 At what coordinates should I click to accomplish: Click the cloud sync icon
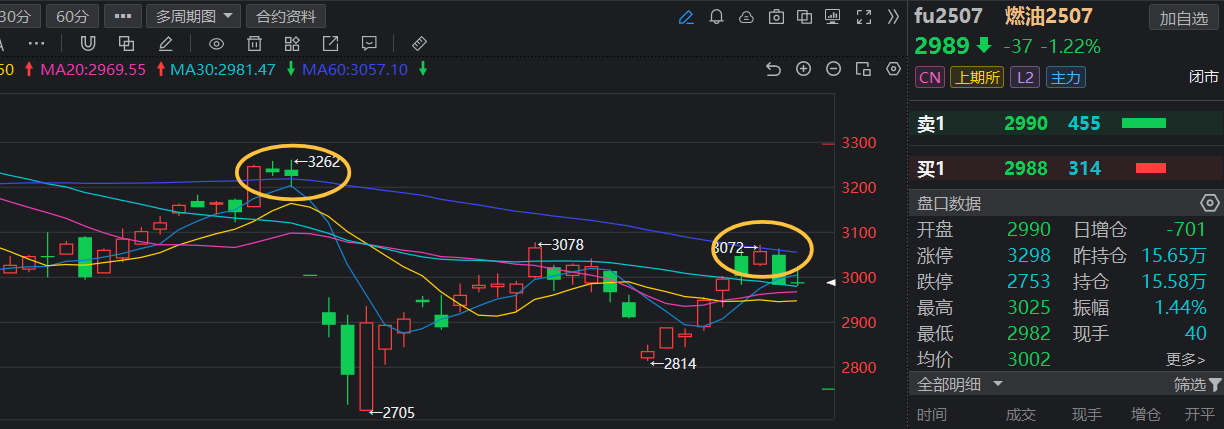click(746, 16)
